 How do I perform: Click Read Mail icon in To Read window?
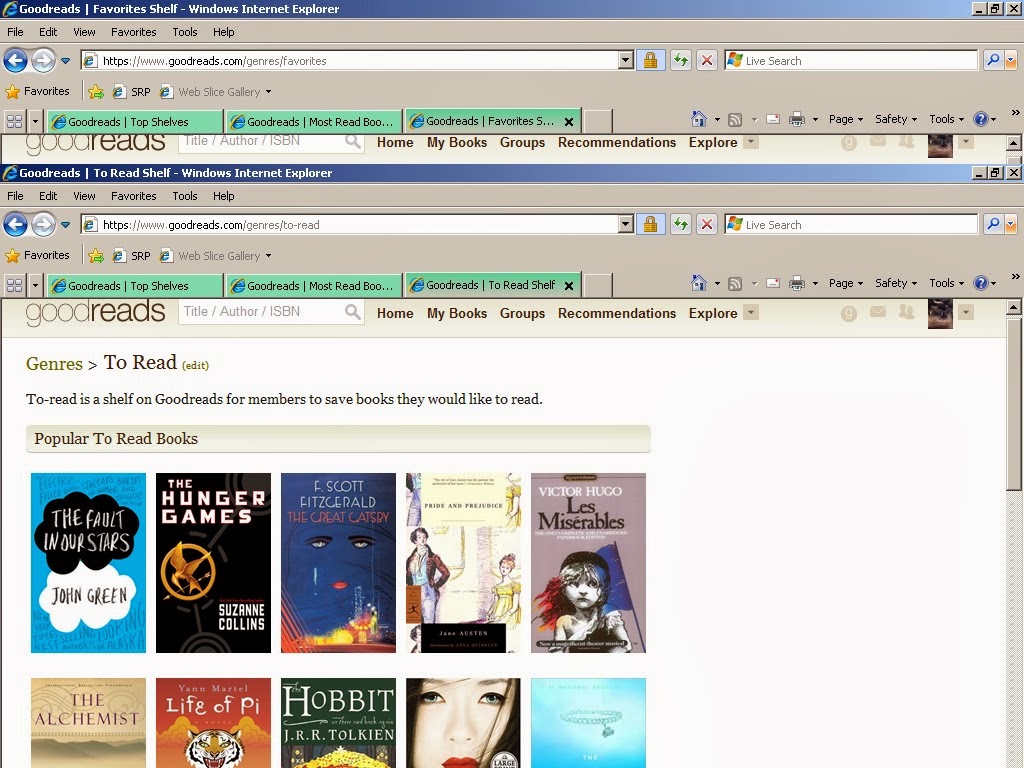coord(773,283)
